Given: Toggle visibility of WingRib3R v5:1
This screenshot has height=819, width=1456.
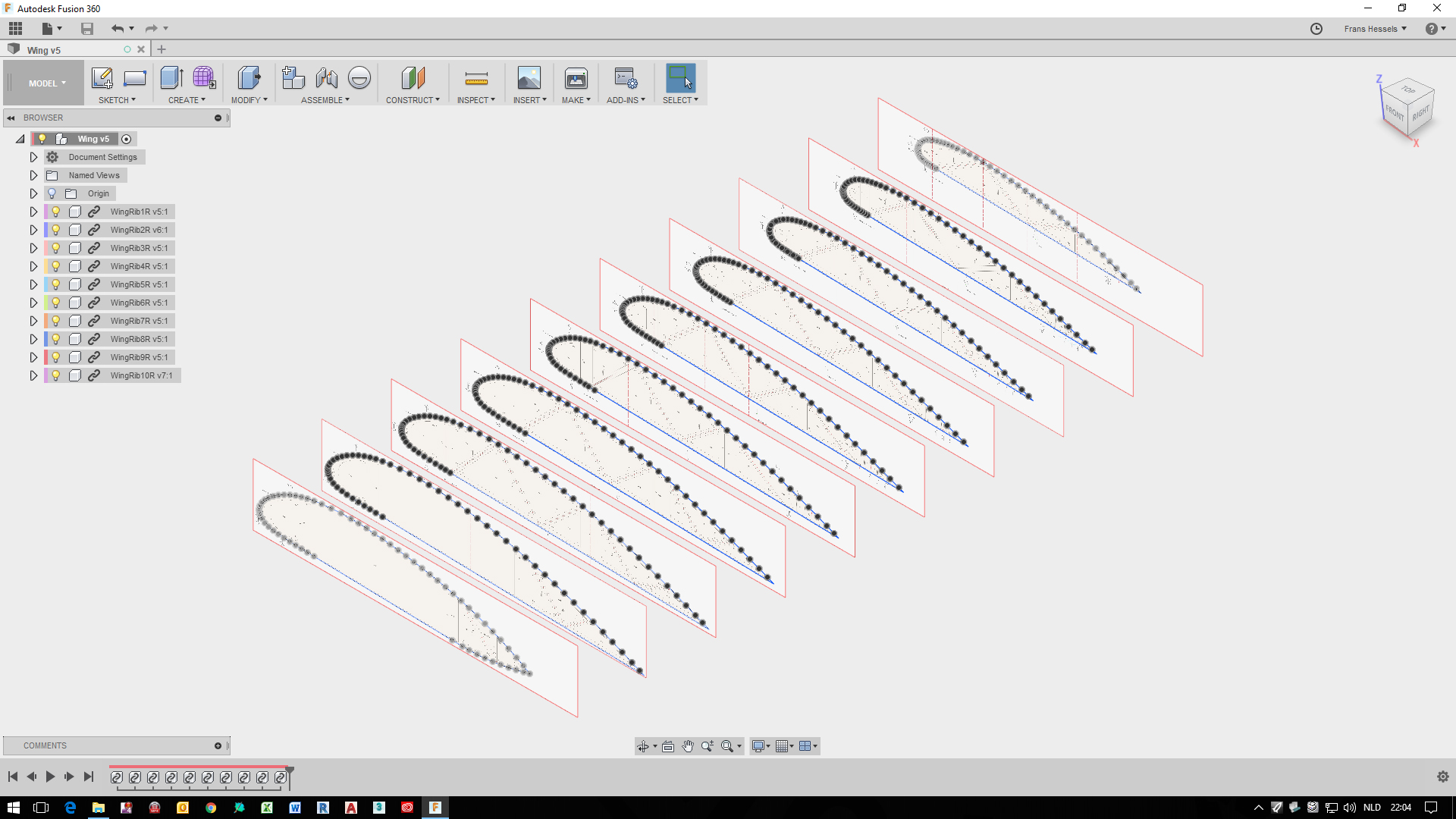Looking at the screenshot, I should [55, 248].
